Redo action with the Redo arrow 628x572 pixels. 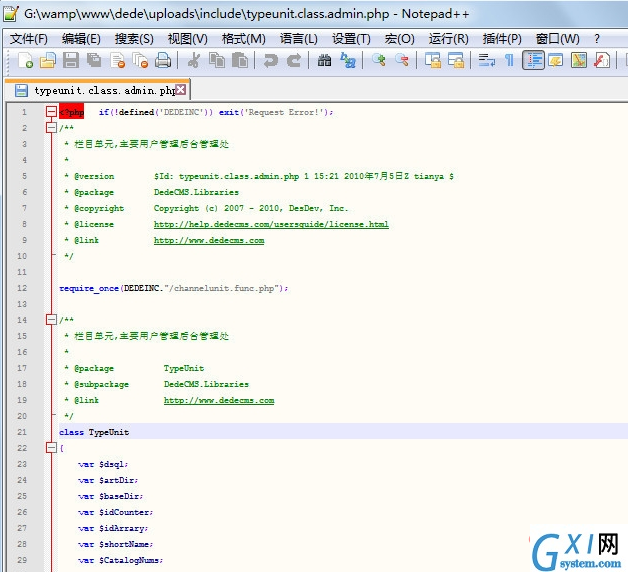pos(294,60)
